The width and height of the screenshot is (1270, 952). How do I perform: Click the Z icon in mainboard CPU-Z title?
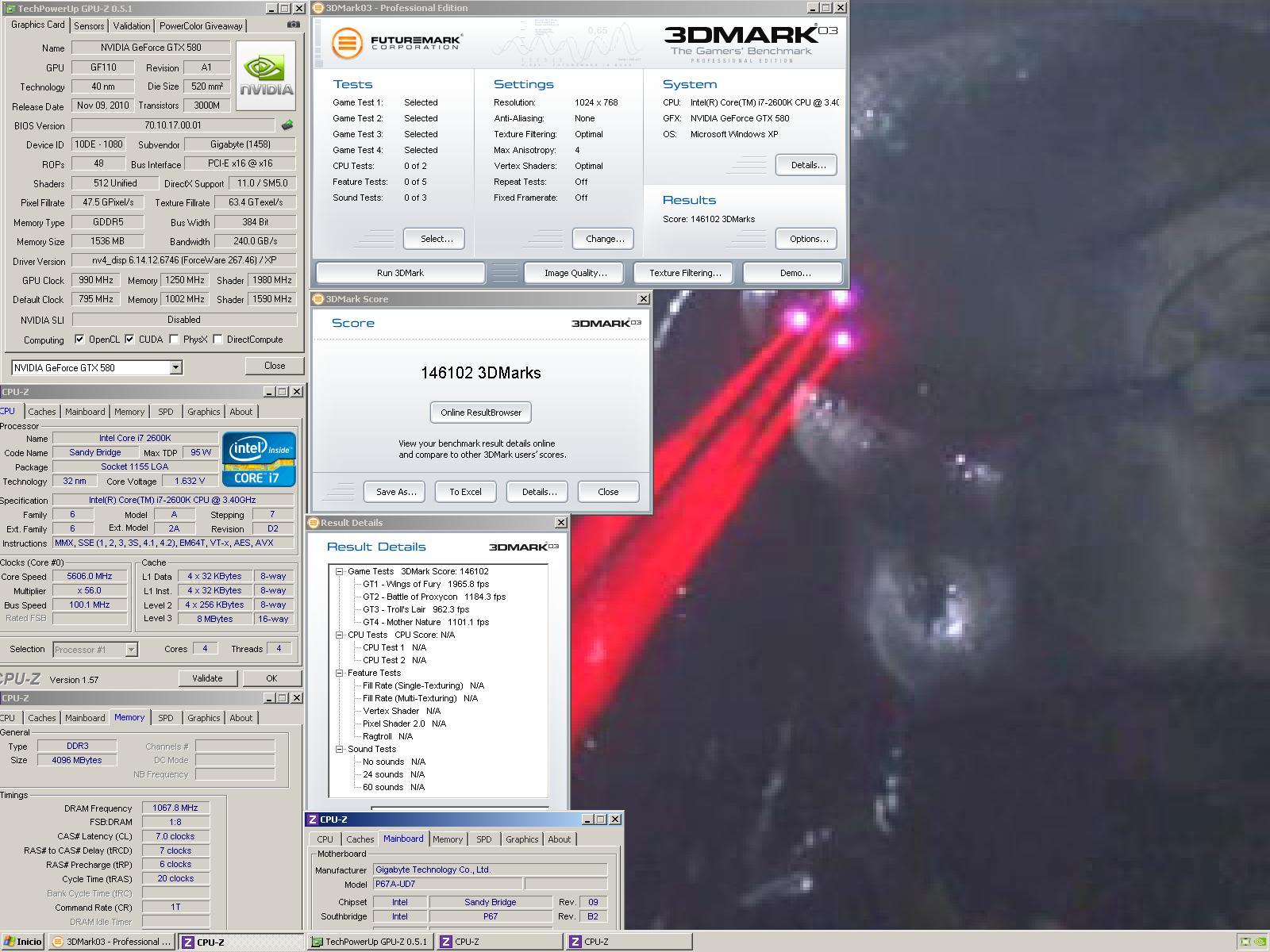[313, 820]
